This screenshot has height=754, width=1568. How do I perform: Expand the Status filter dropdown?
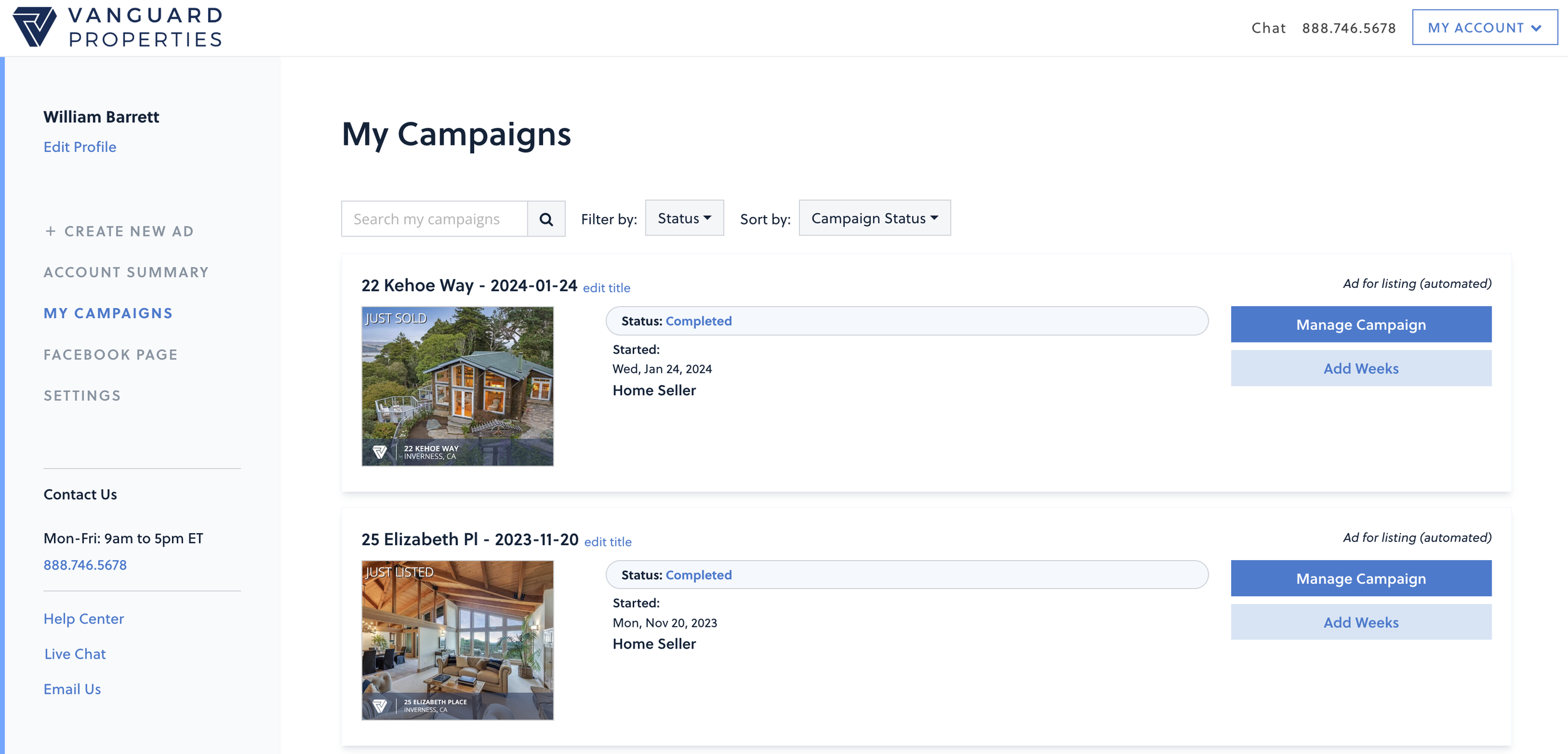(684, 218)
